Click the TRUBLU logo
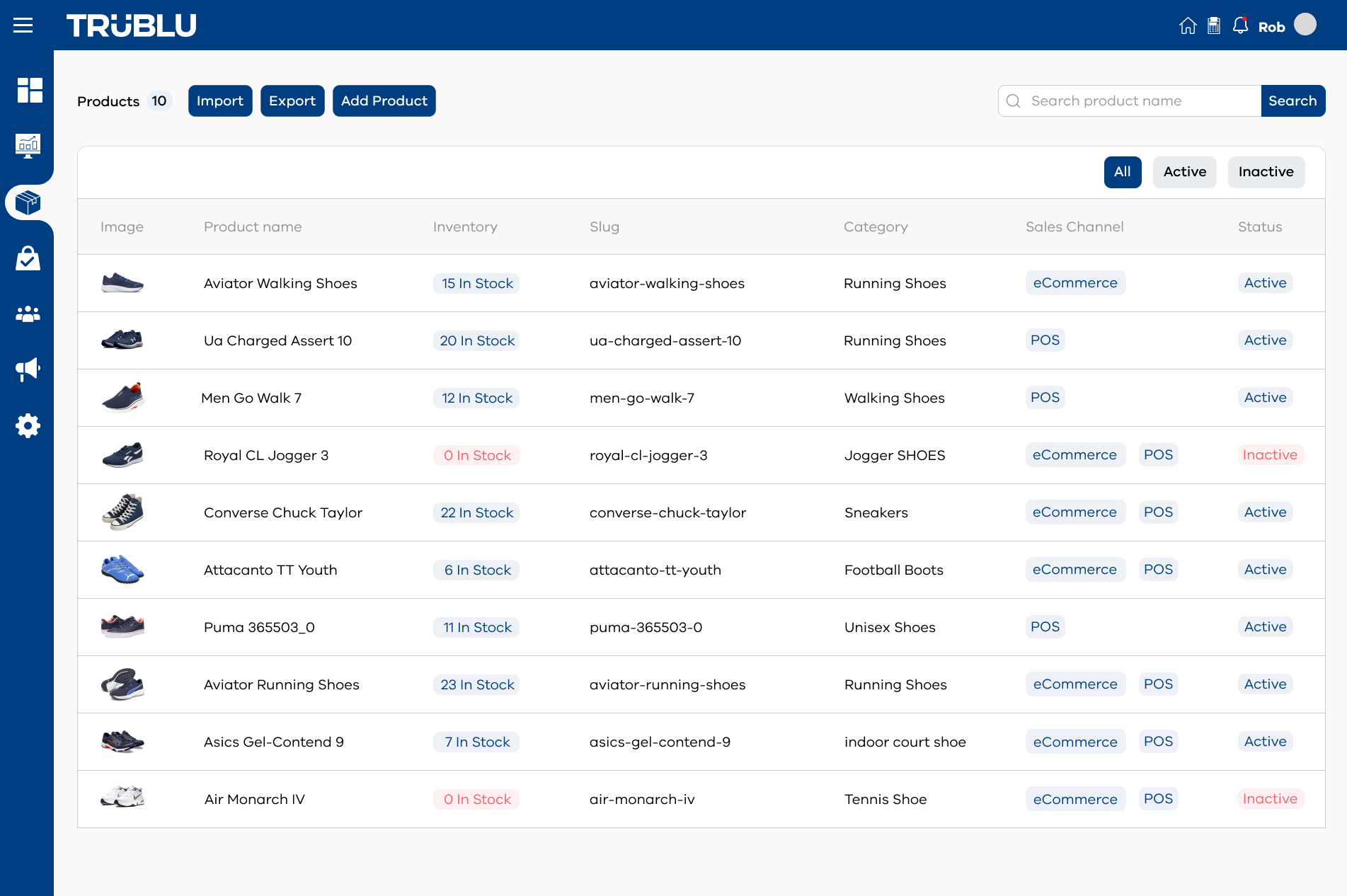1347x896 pixels. [132, 25]
